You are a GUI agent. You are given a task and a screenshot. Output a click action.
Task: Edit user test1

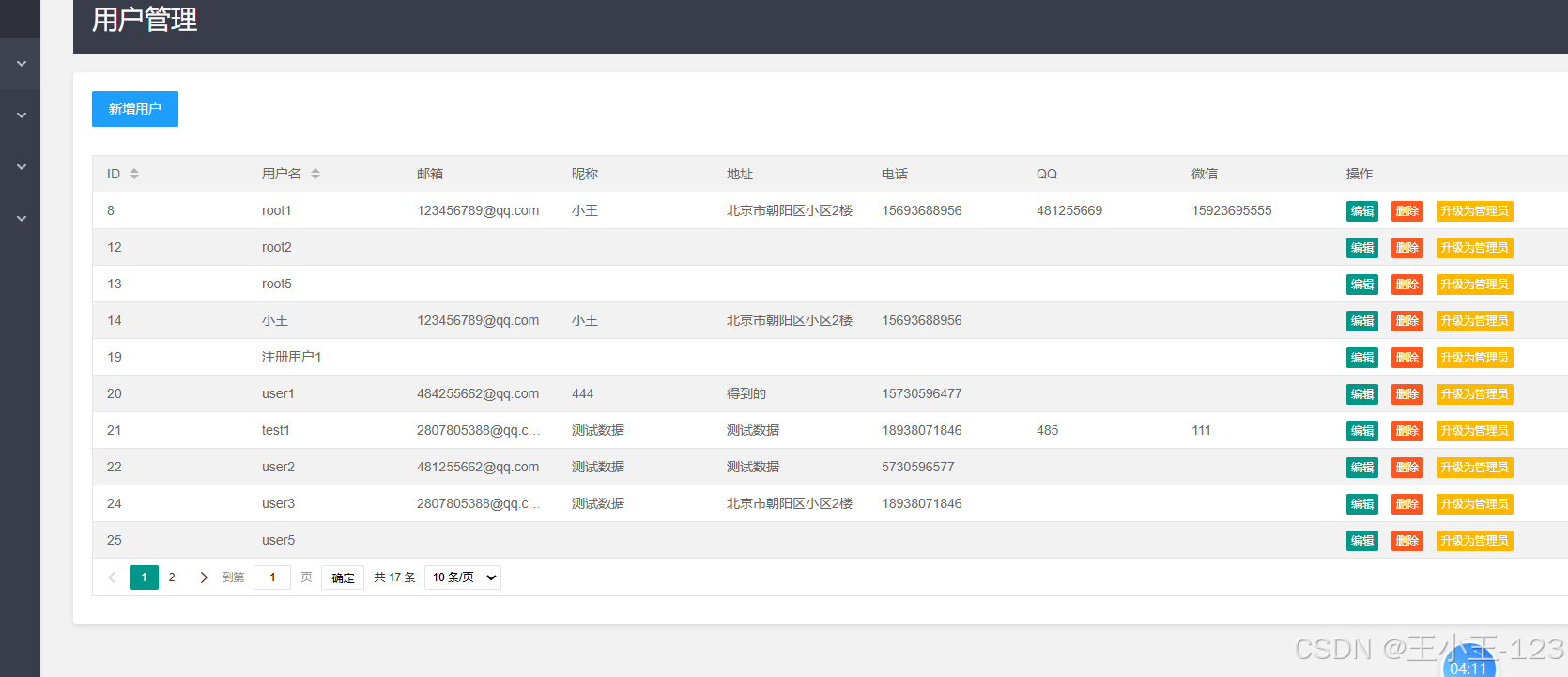[x=1362, y=431]
